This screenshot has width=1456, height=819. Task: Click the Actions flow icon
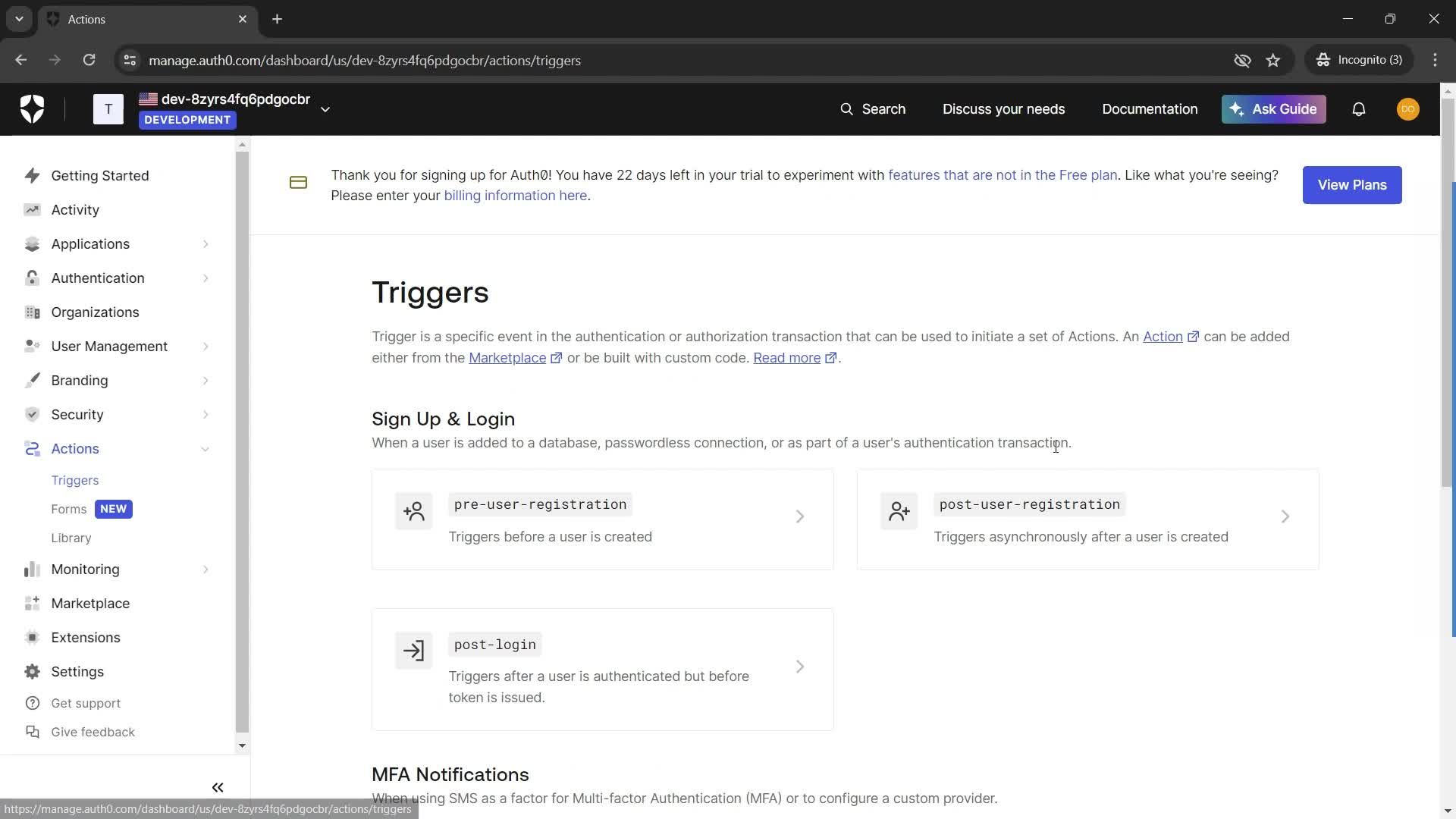(x=32, y=449)
